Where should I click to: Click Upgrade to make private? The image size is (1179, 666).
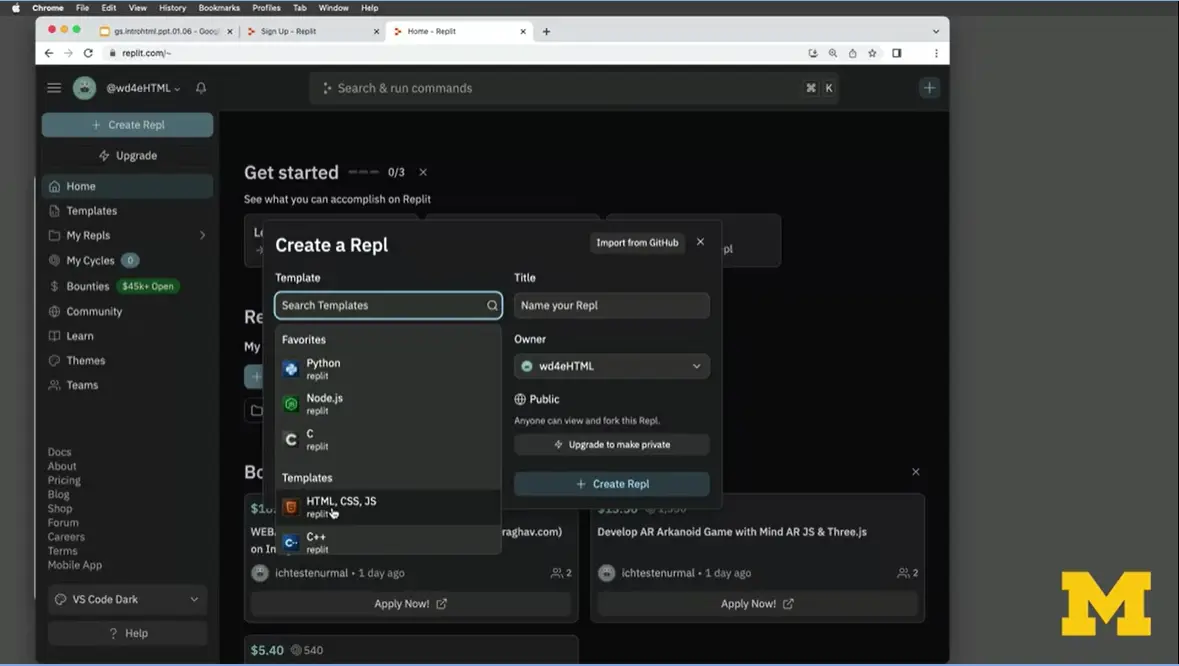coord(612,444)
